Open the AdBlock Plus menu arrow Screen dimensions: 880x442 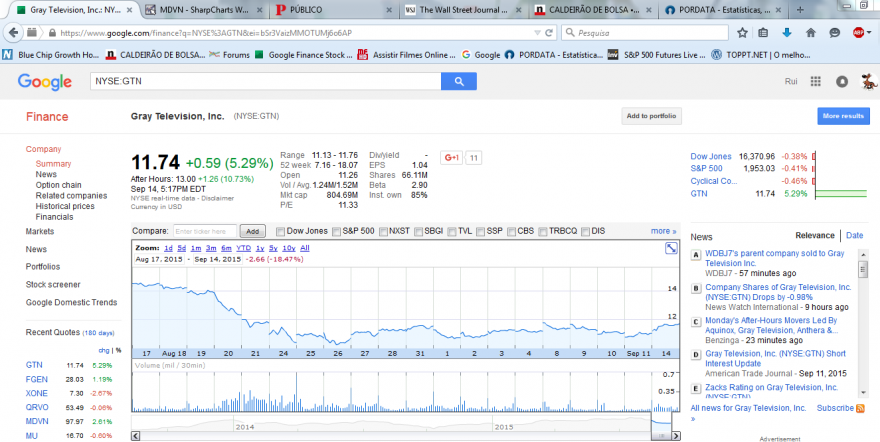pos(869,33)
